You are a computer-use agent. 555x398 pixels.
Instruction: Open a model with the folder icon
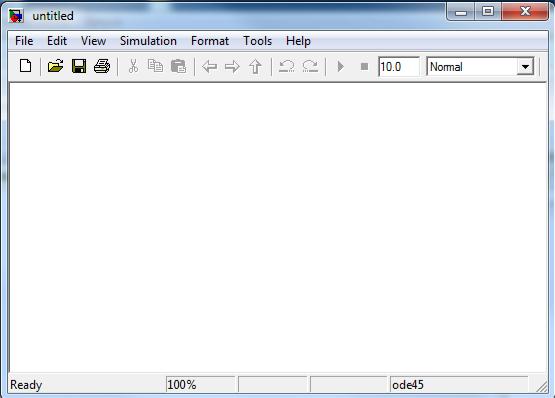point(56,66)
